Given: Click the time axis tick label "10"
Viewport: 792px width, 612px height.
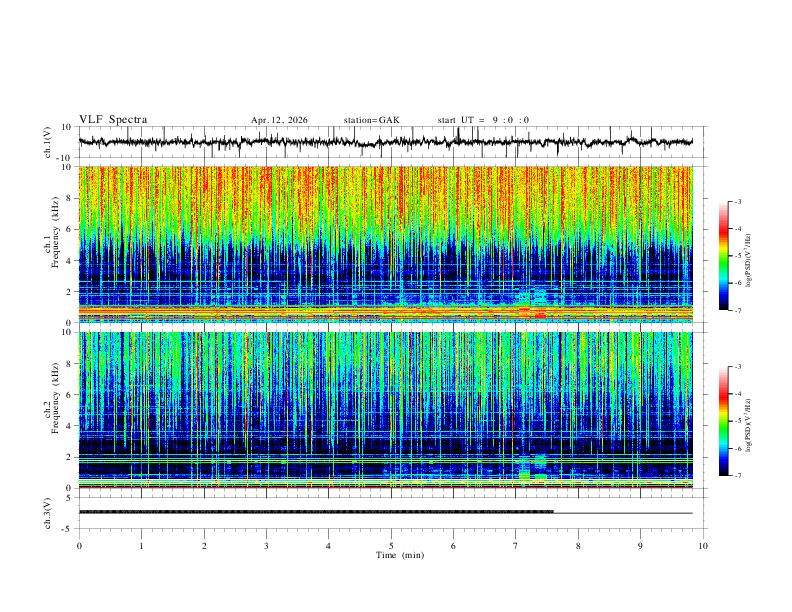Looking at the screenshot, I should point(703,546).
